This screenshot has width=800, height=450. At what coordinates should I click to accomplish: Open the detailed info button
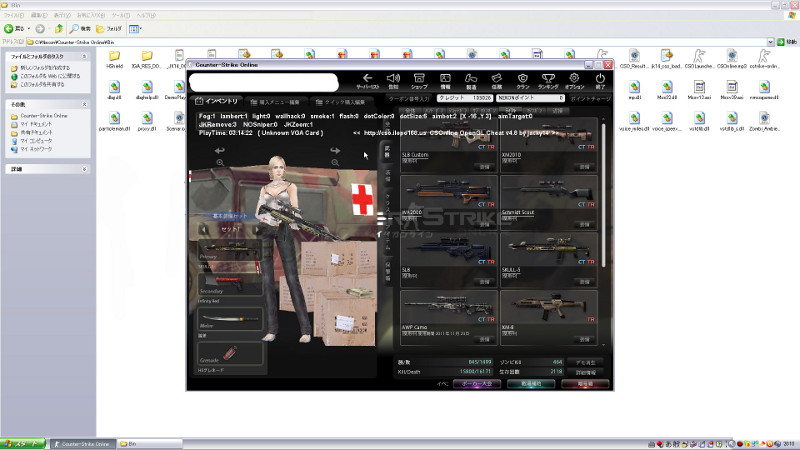click(x=585, y=372)
